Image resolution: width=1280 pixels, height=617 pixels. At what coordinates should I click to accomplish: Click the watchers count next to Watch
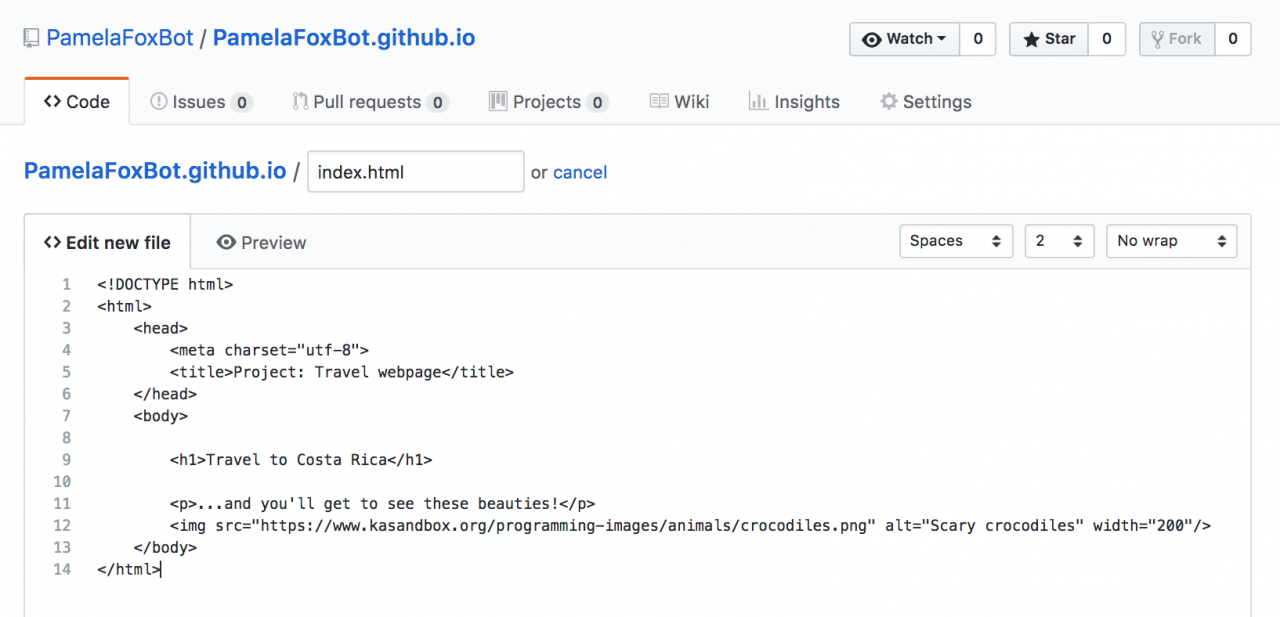click(977, 39)
